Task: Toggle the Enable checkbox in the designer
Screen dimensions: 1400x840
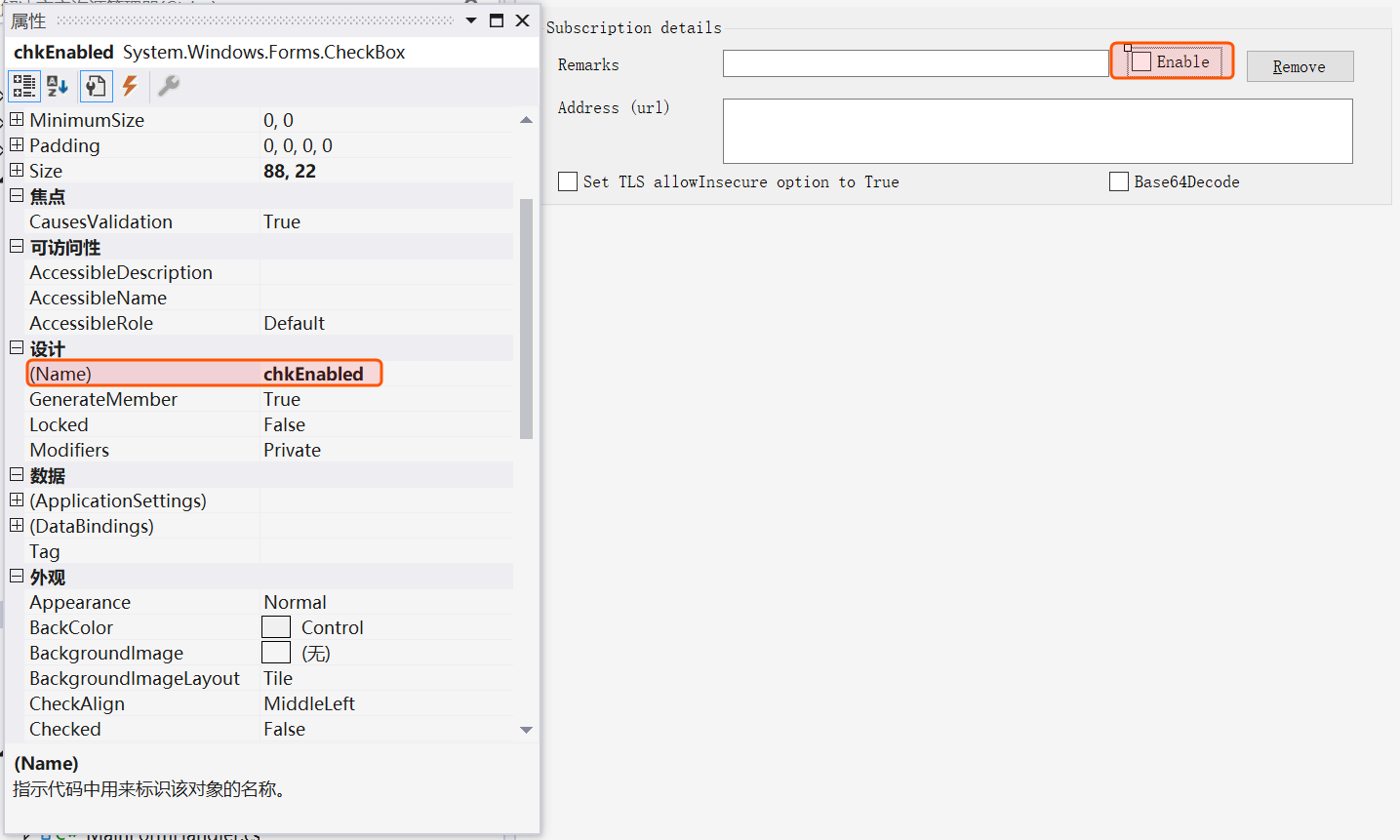Action: coord(1141,62)
